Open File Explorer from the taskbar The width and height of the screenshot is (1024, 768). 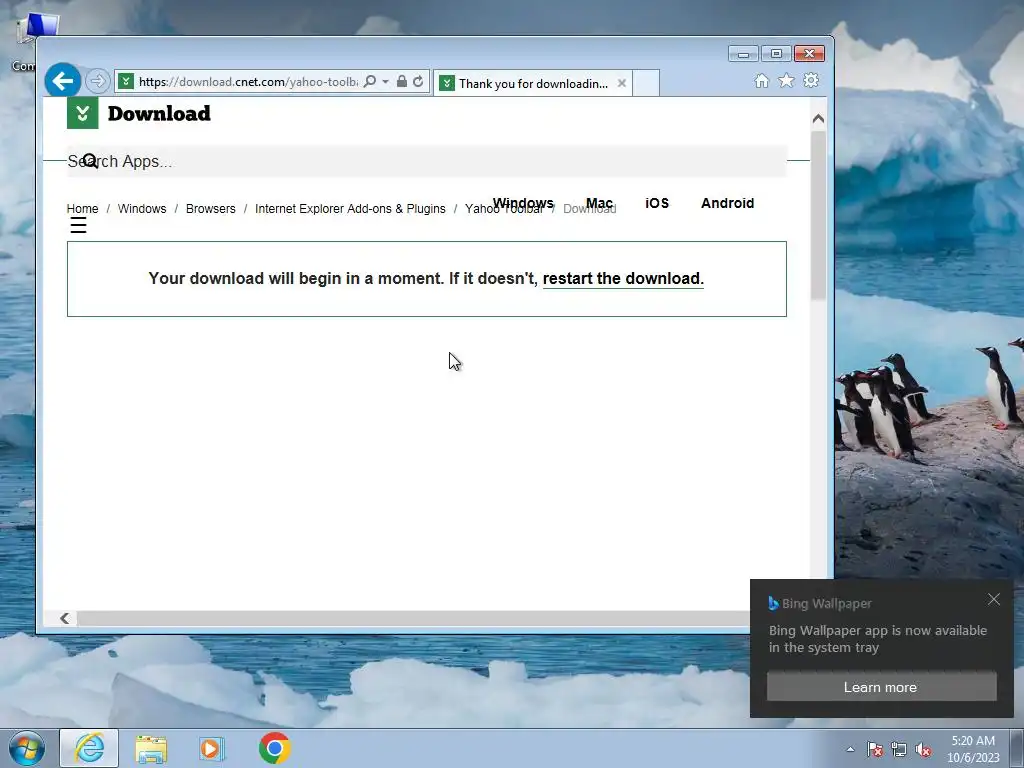tap(151, 748)
